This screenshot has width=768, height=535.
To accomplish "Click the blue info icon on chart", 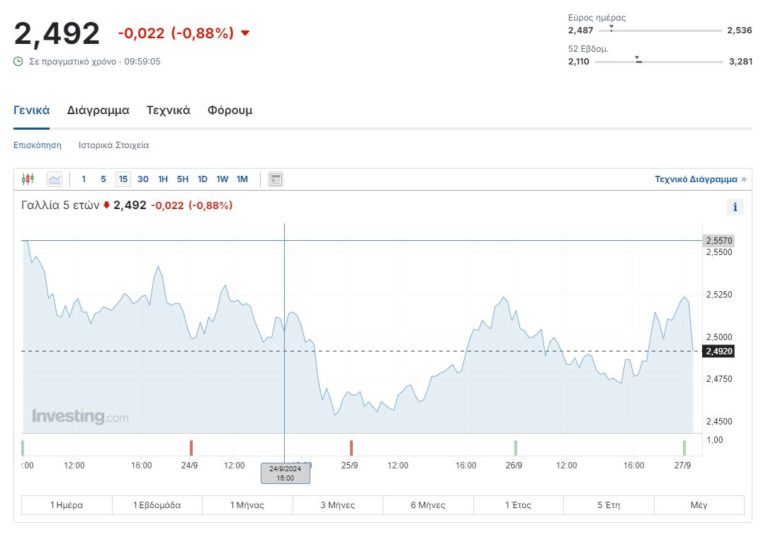I will (735, 207).
